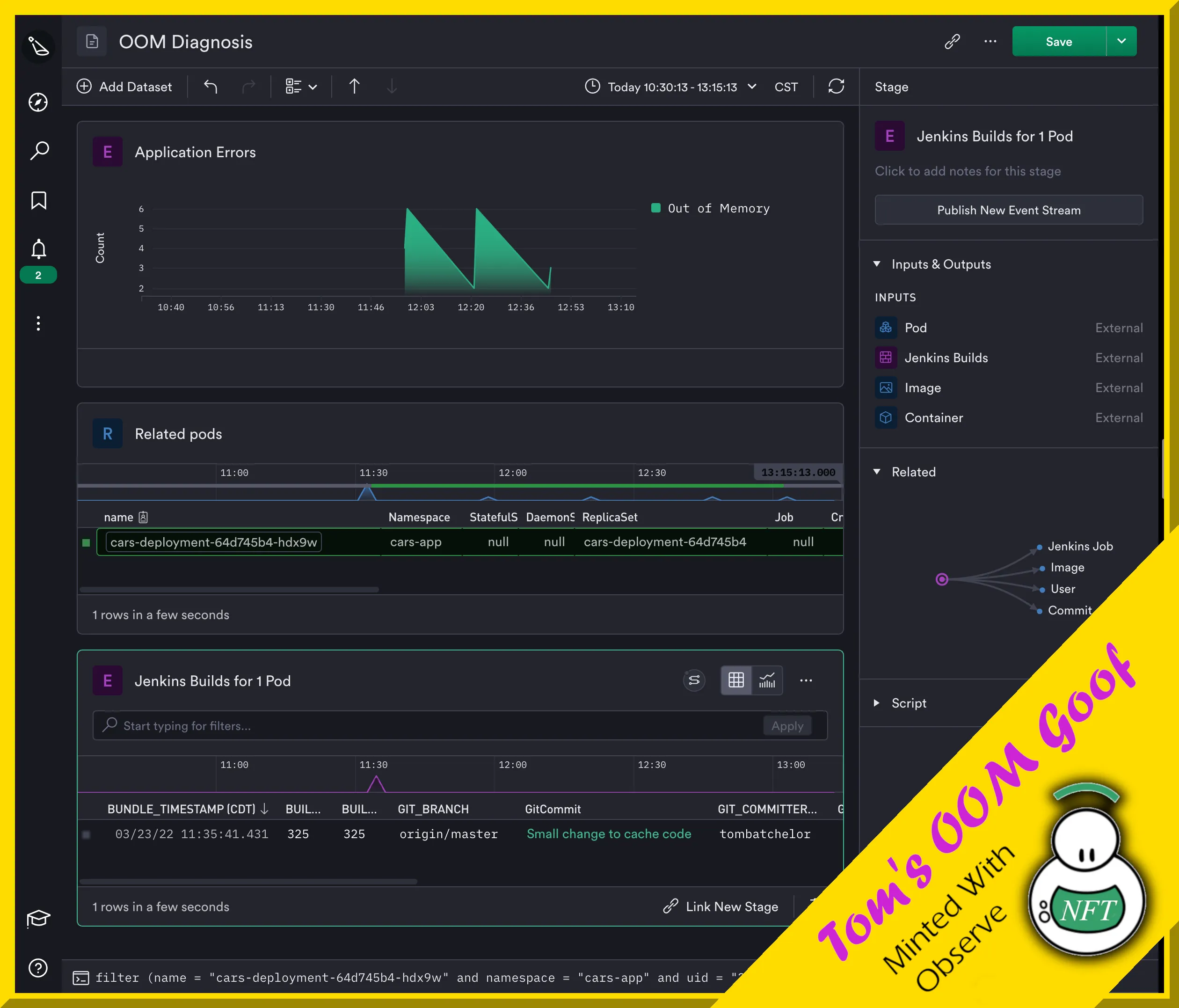1179x1008 pixels.
Task: Open the layout options dropdown
Action: [x=301, y=87]
